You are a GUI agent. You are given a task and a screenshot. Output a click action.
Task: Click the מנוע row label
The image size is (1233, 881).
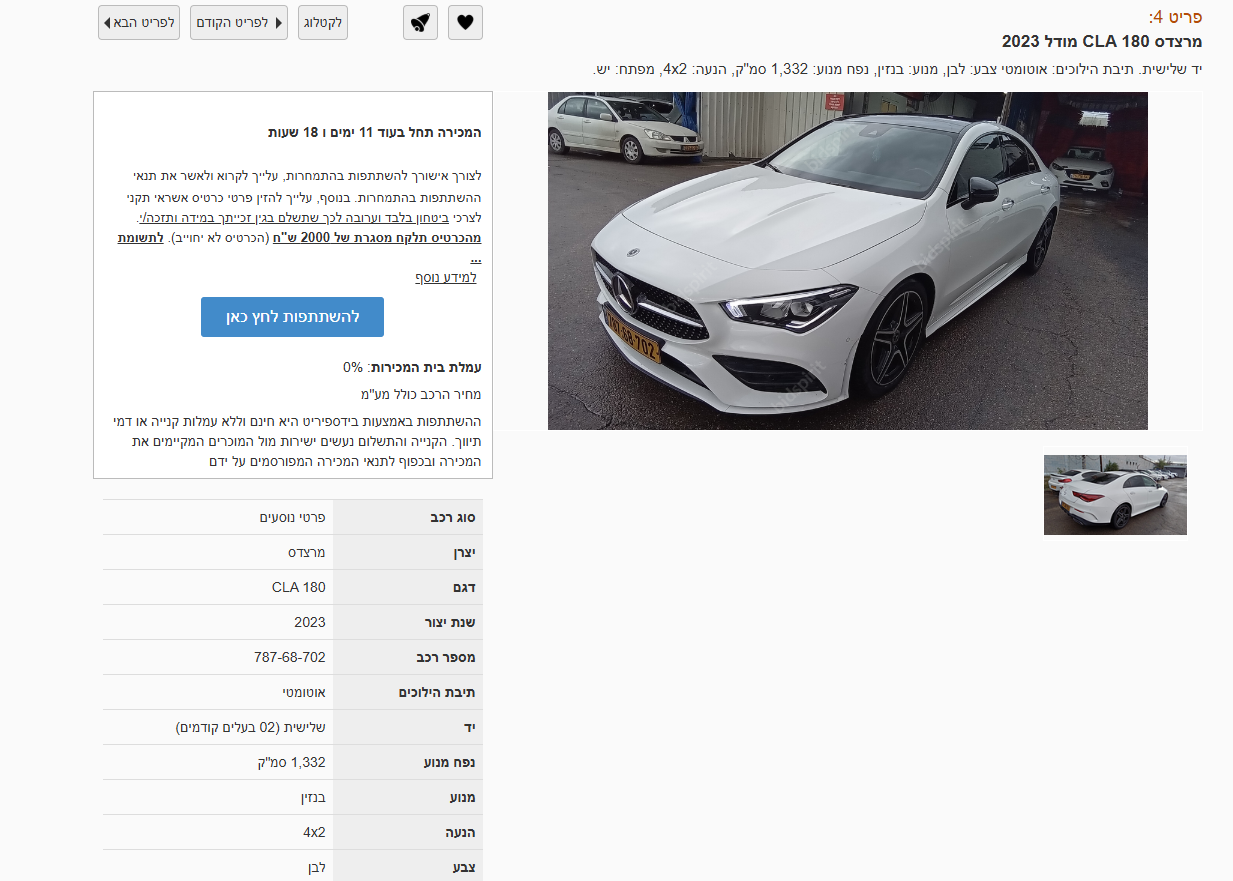click(x=462, y=797)
